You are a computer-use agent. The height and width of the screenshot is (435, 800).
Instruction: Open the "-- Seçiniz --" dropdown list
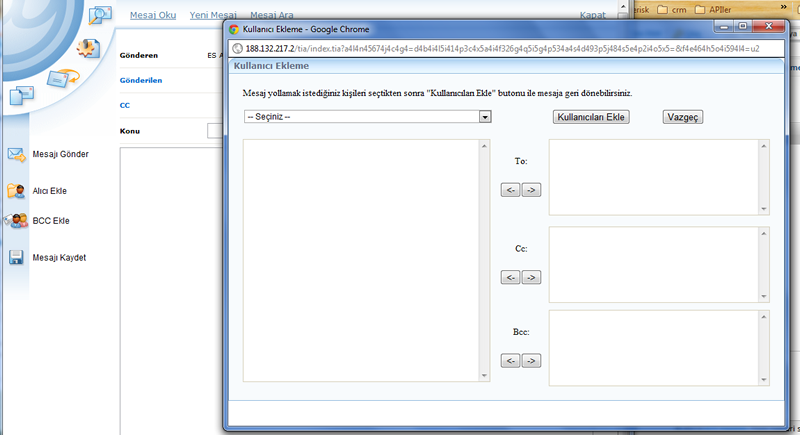(x=368, y=117)
